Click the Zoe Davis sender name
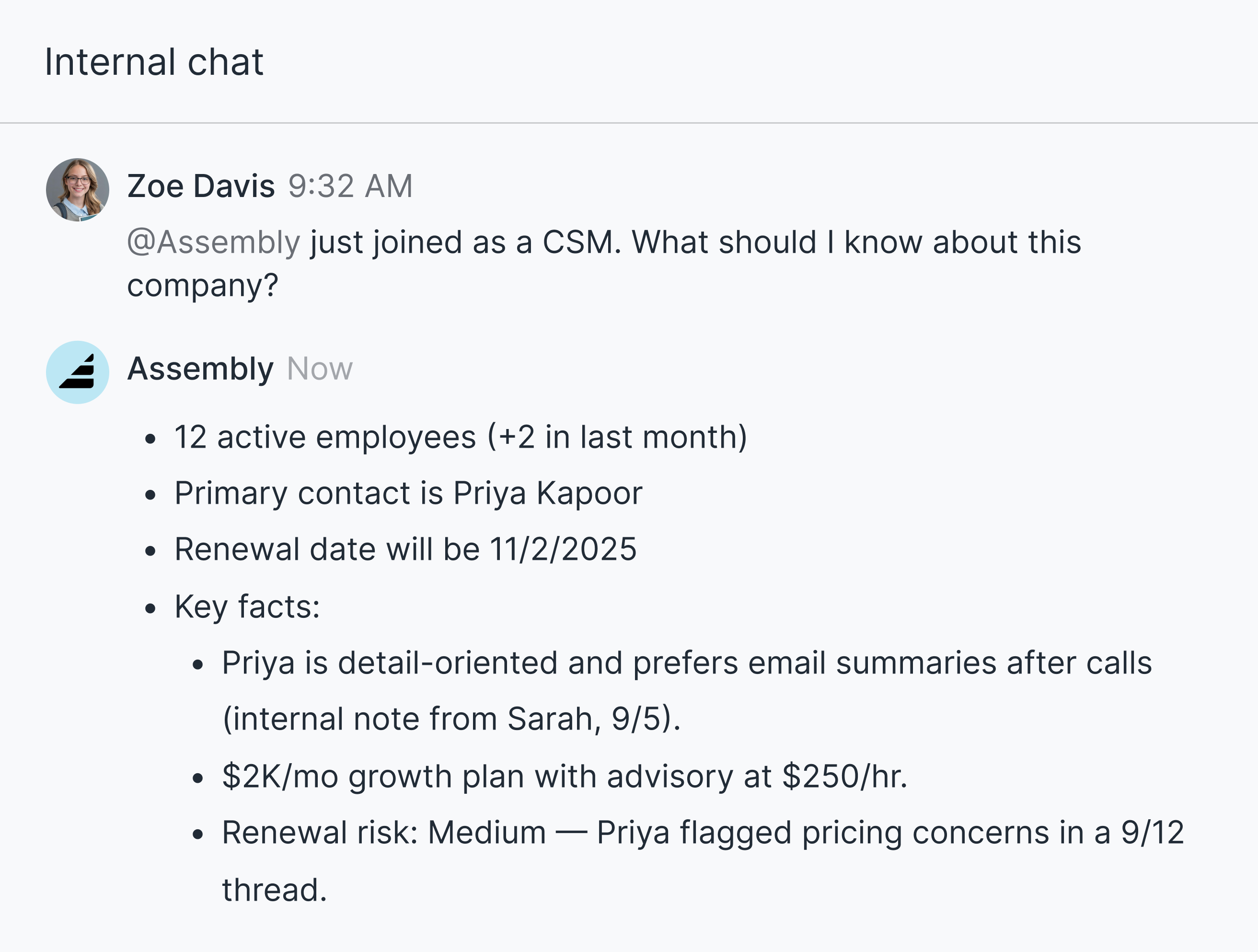This screenshot has height=952, width=1258. [201, 186]
